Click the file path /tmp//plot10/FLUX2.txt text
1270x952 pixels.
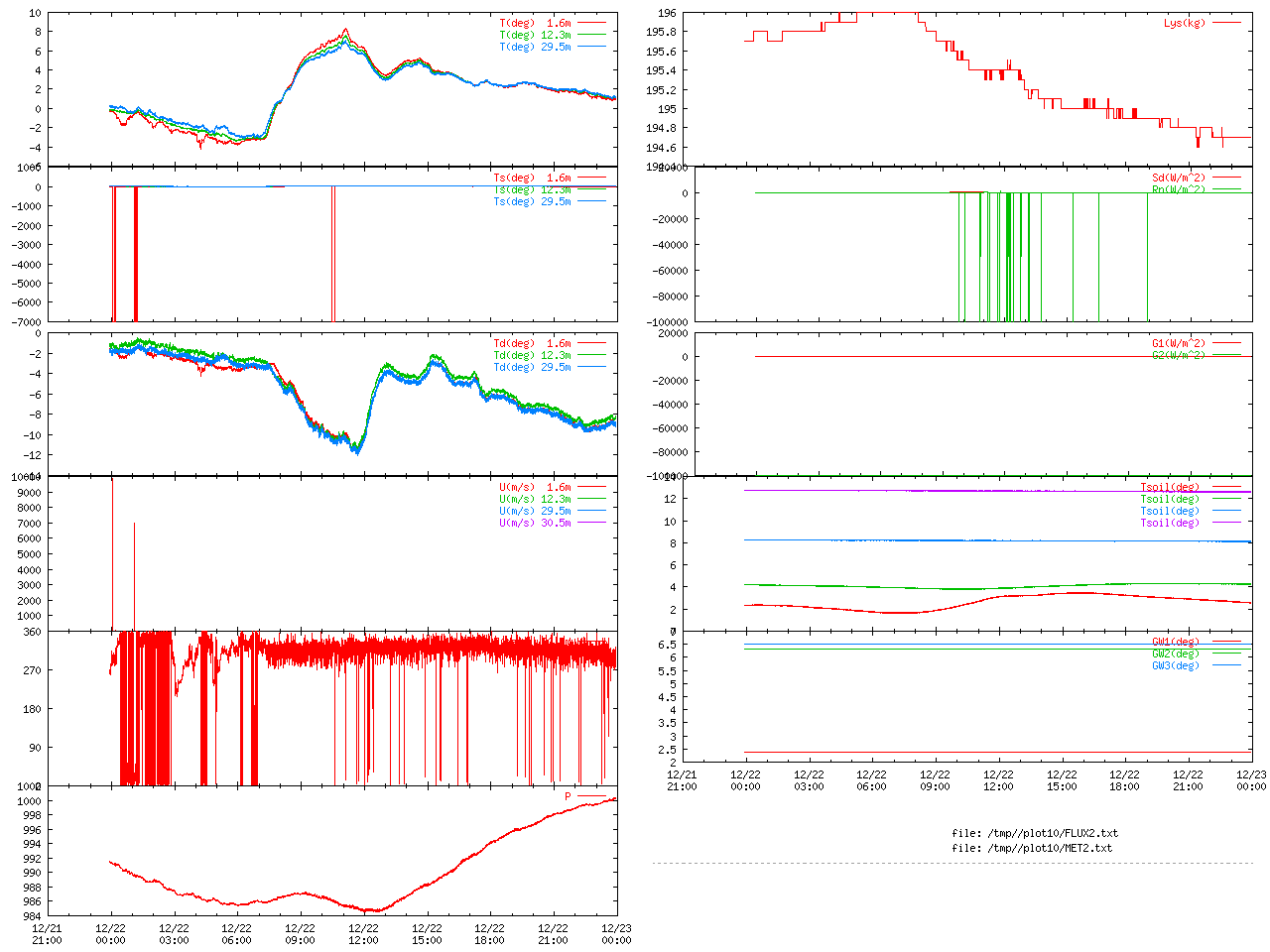pos(1035,833)
